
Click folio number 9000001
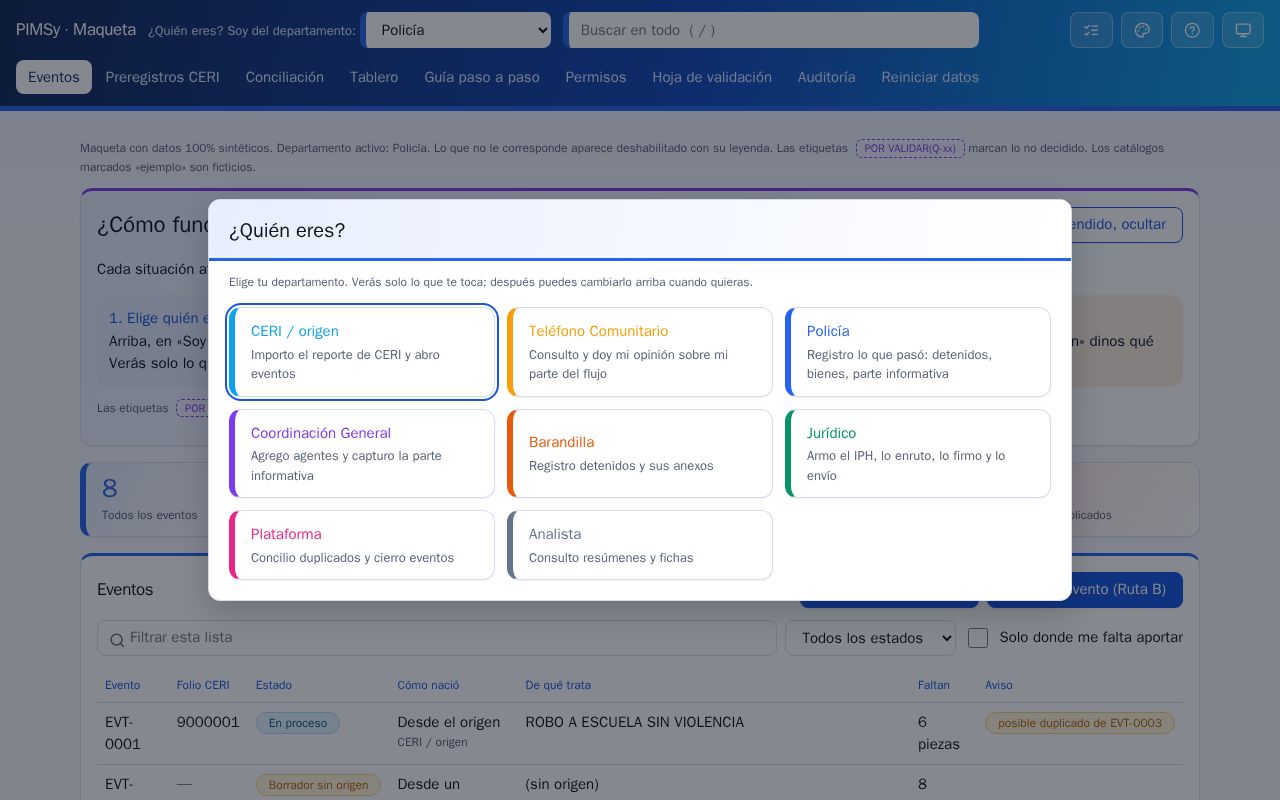tap(208, 722)
